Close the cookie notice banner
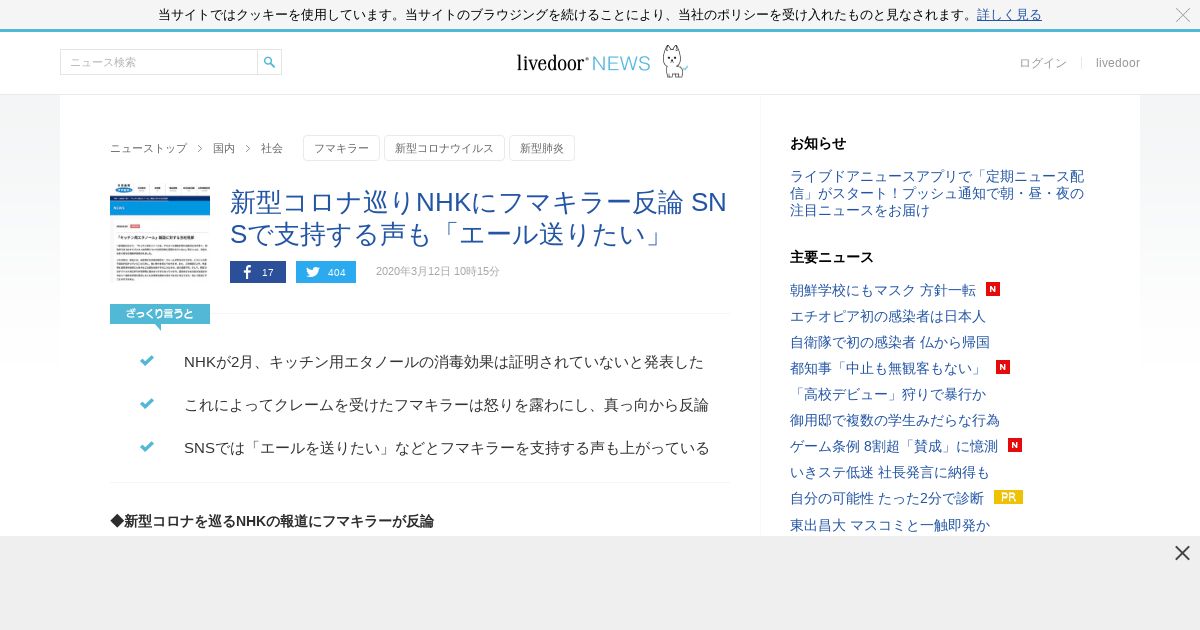Image resolution: width=1200 pixels, height=630 pixels. click(x=1183, y=15)
